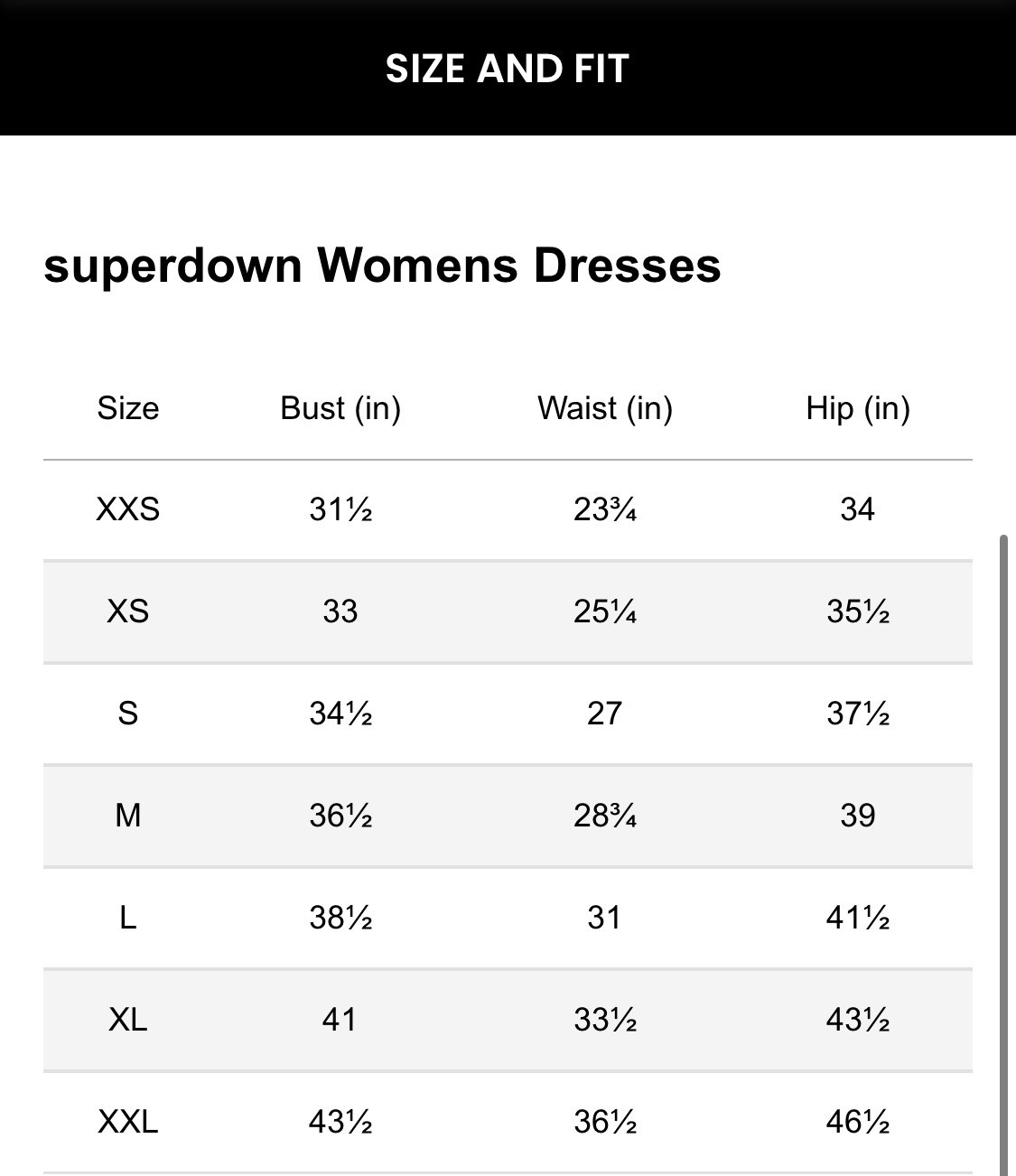Click the XXS bust value 31½
Image resolution: width=1016 pixels, height=1176 pixels.
coord(340,509)
